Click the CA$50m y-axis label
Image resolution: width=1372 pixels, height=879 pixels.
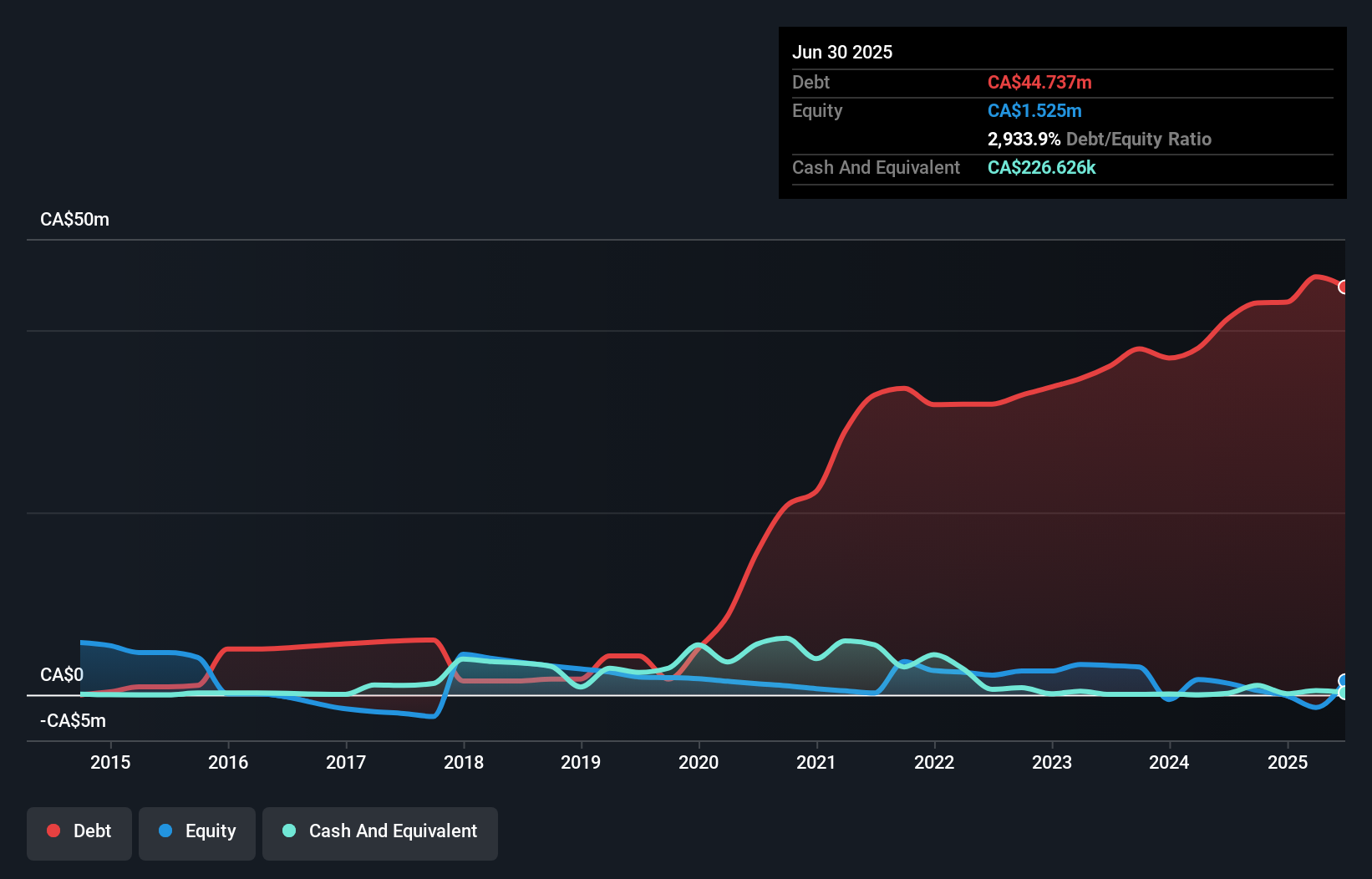74,220
